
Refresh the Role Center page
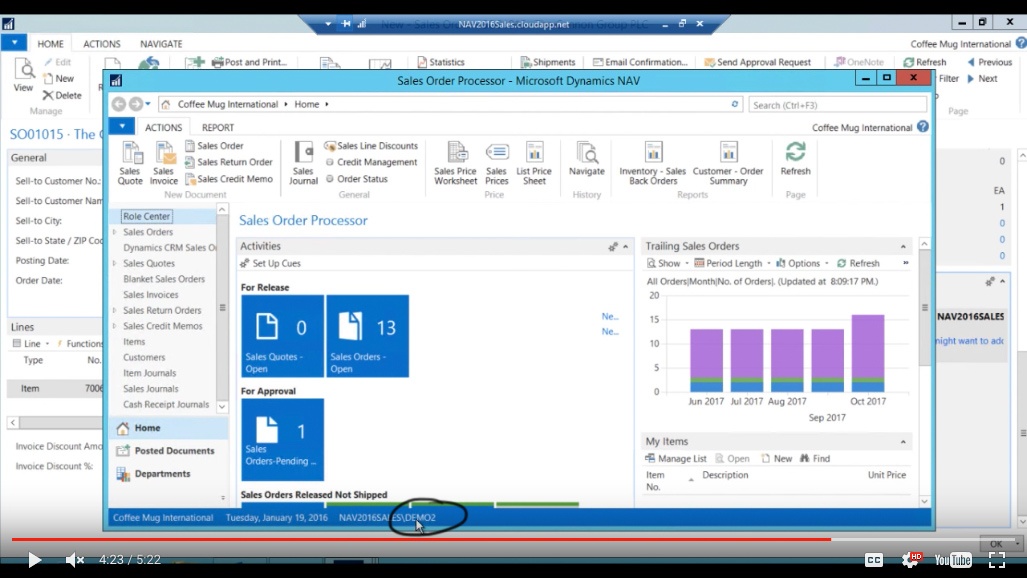tap(795, 159)
